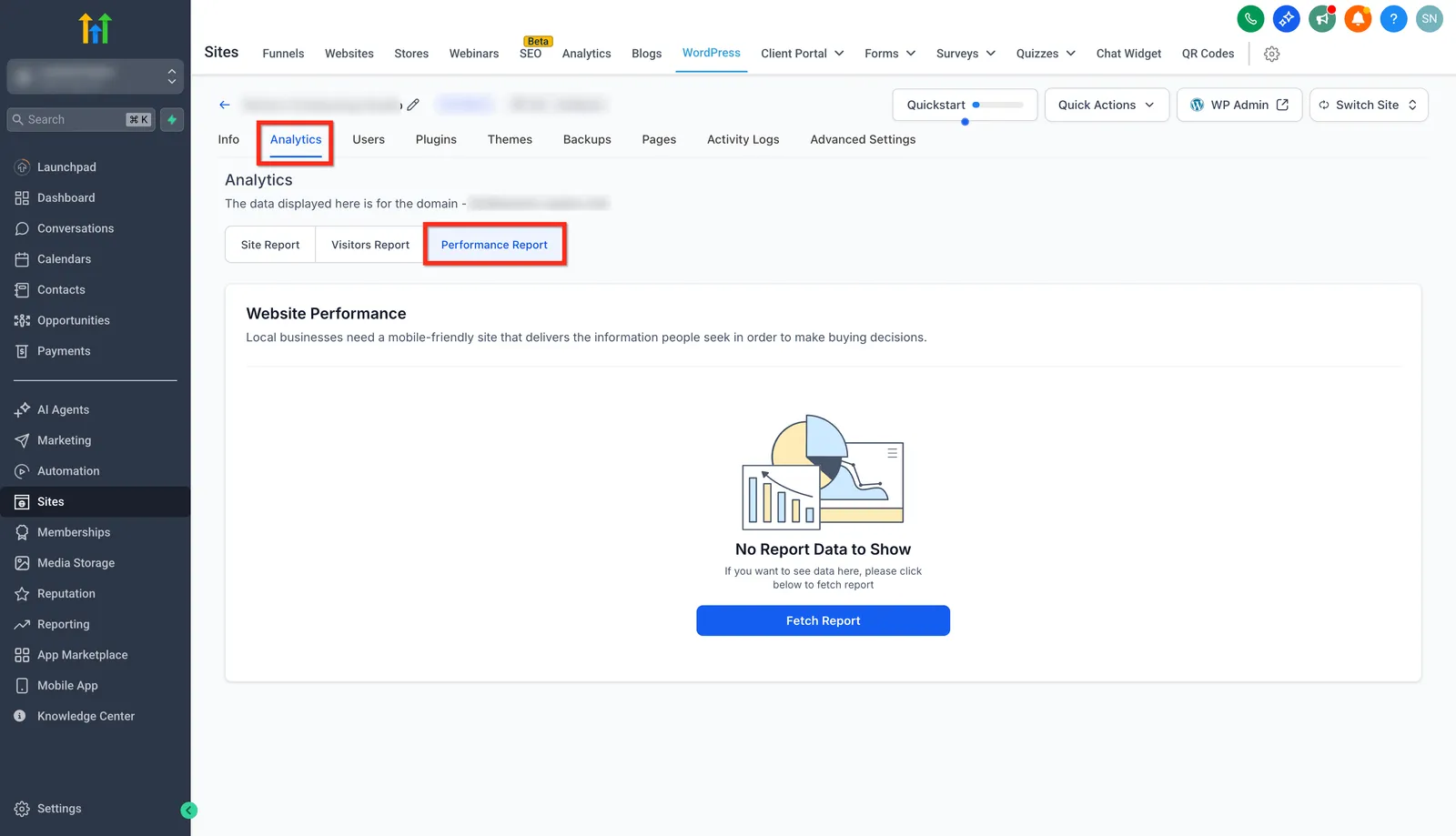Open the Sites settings gear icon
Viewport: 1456px width, 836px height.
click(1272, 54)
